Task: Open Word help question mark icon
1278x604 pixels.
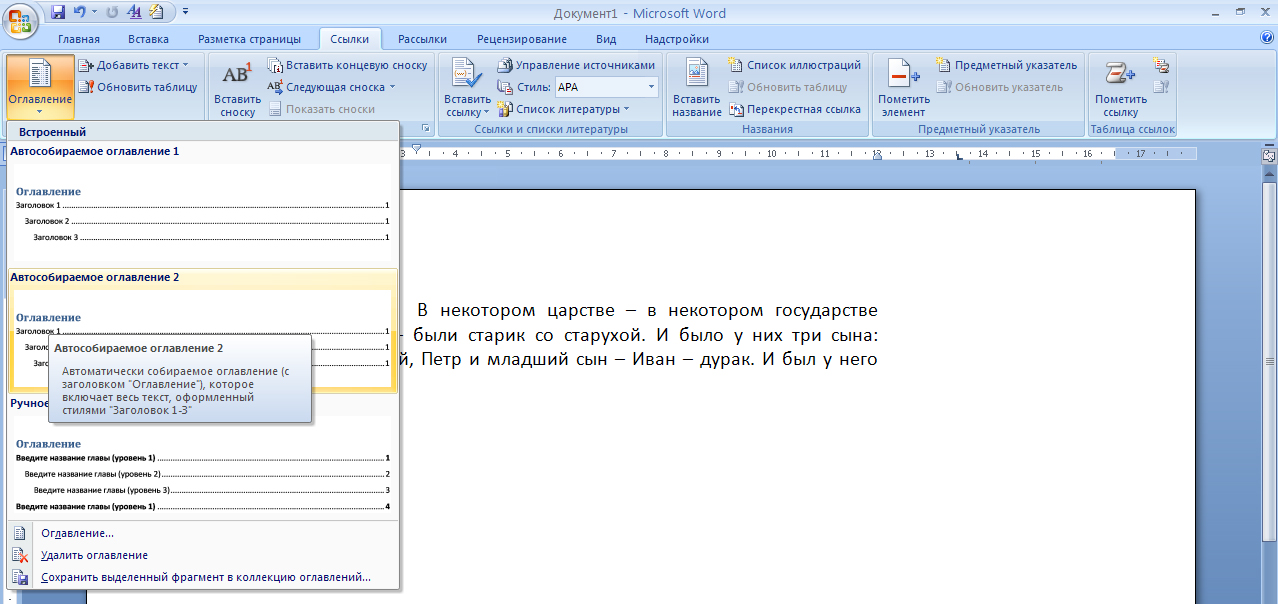Action: [1267, 38]
